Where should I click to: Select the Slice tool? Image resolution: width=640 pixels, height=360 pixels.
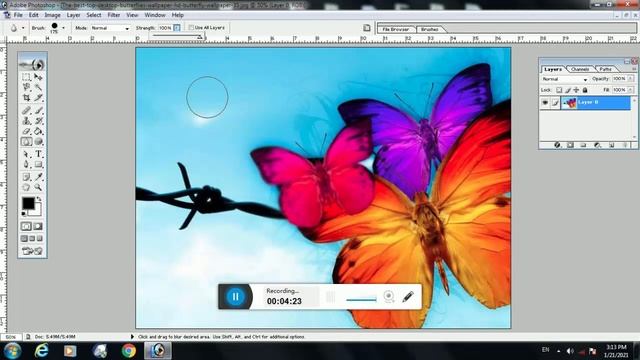click(38, 98)
